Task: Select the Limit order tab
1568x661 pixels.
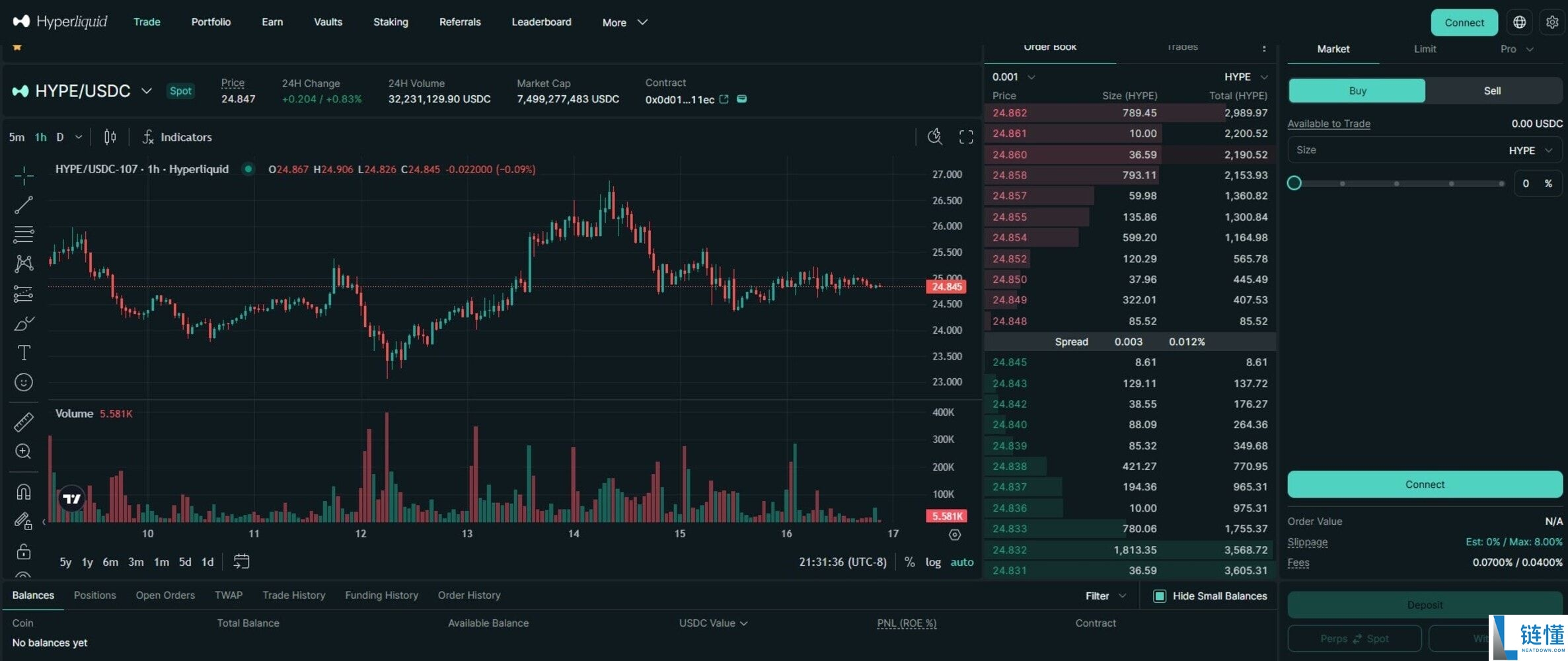Action: coord(1425,49)
